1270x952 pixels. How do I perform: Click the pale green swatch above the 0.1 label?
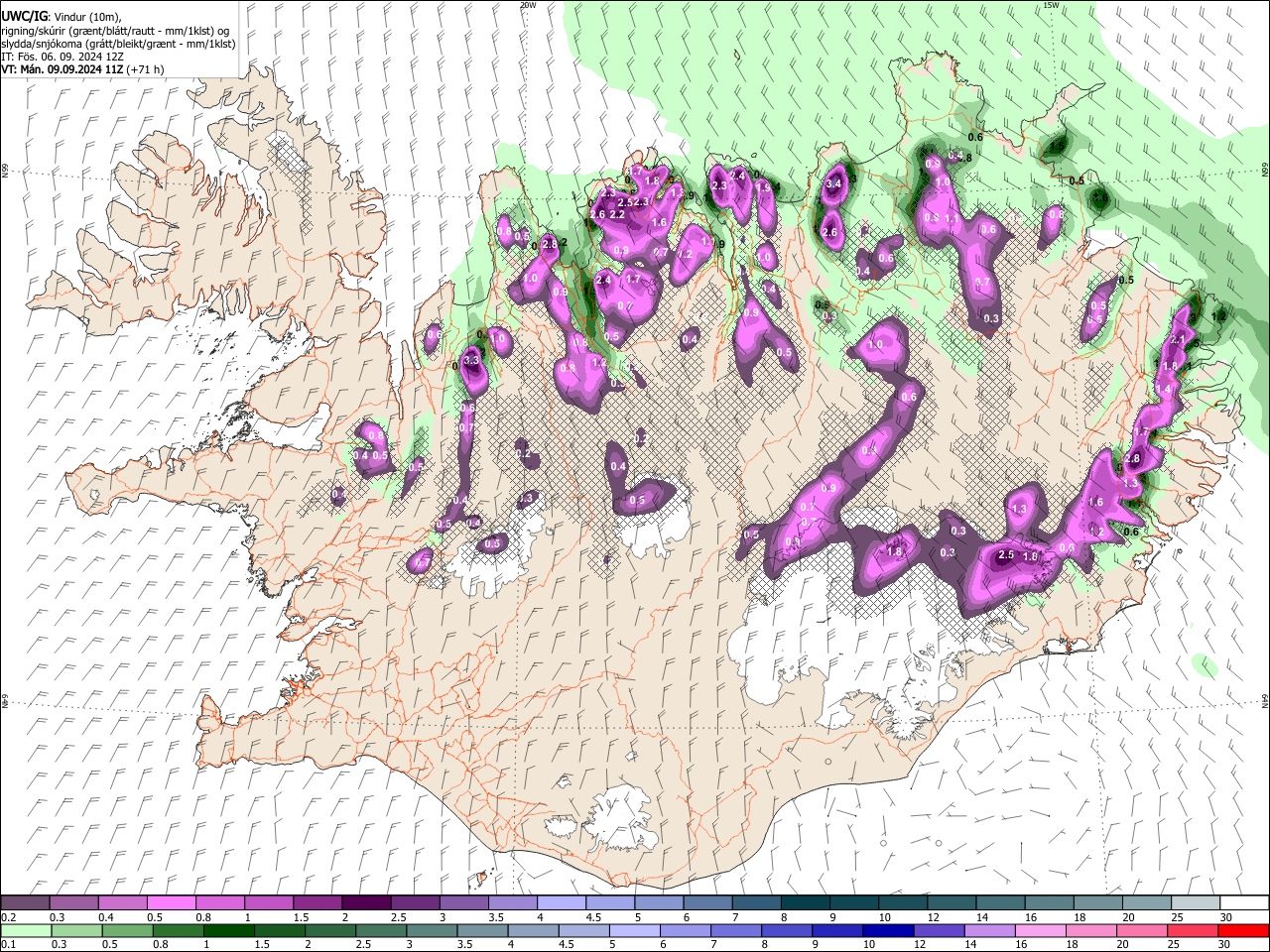click(x=26, y=930)
